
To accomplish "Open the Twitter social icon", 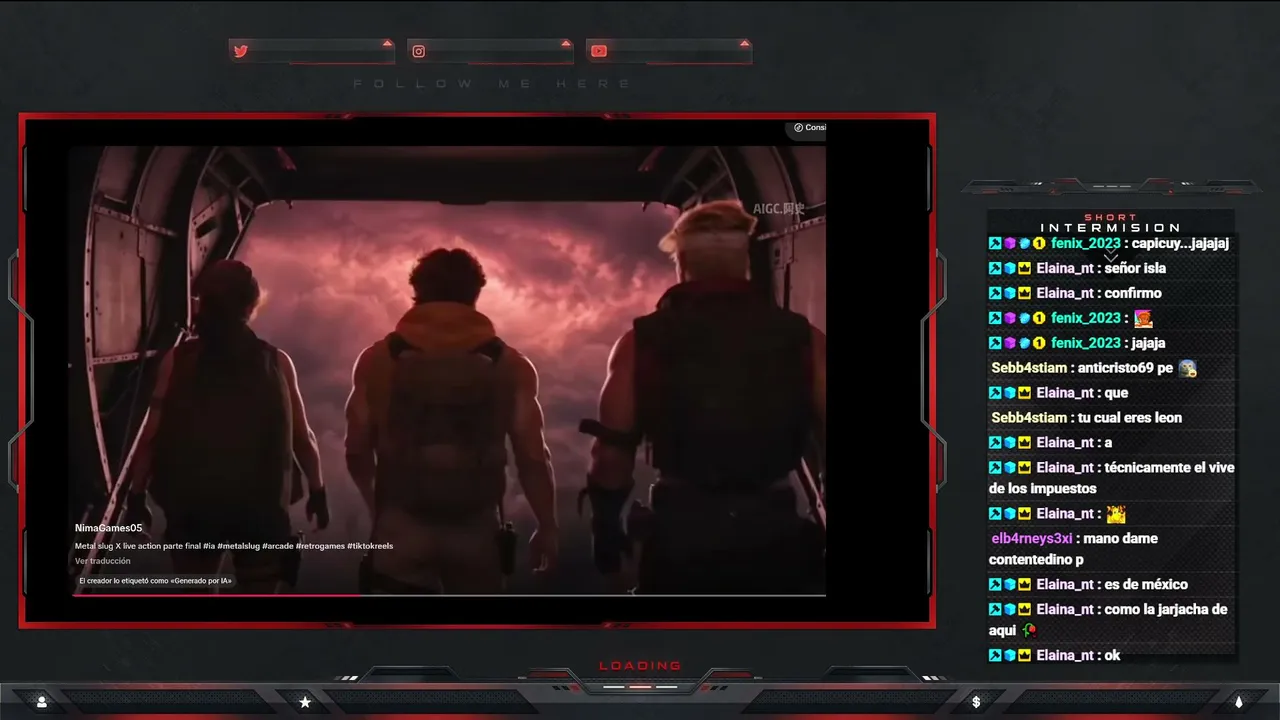I will pyautogui.click(x=241, y=51).
